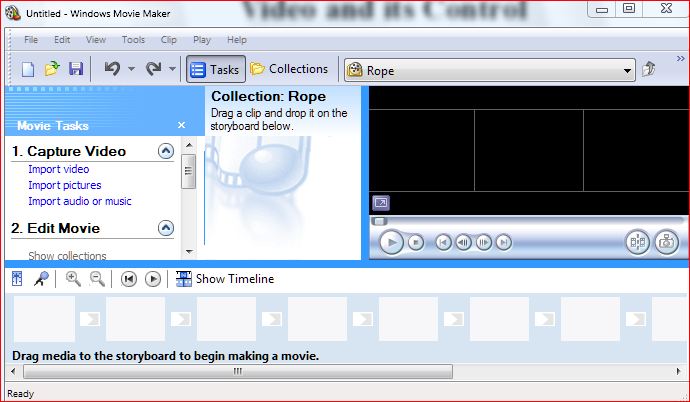This screenshot has height=402, width=690.
Task: Collapse the Capture Video section
Action: [x=166, y=151]
